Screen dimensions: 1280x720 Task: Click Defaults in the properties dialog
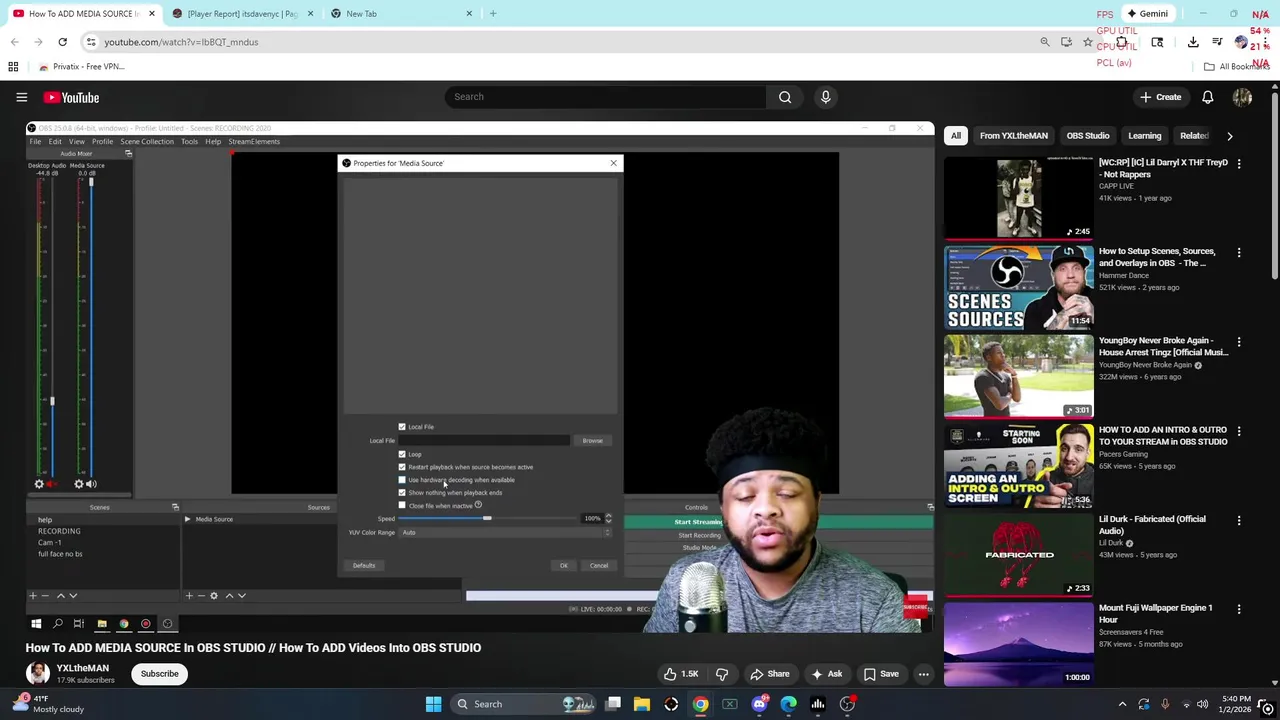(x=363, y=566)
